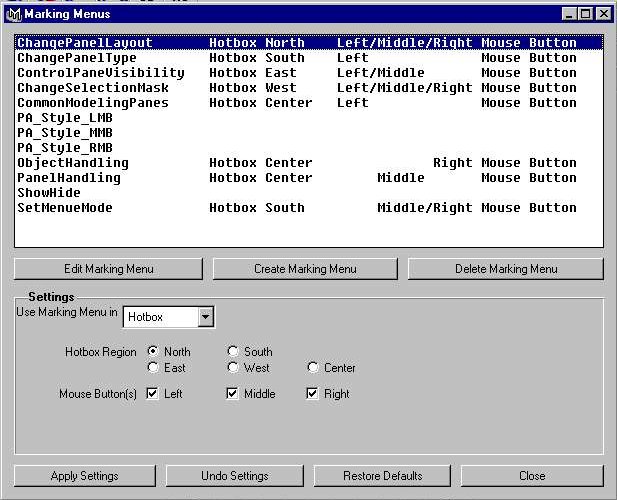The image size is (617, 500).
Task: Click Delete Marking Menu button
Action: pos(506,269)
